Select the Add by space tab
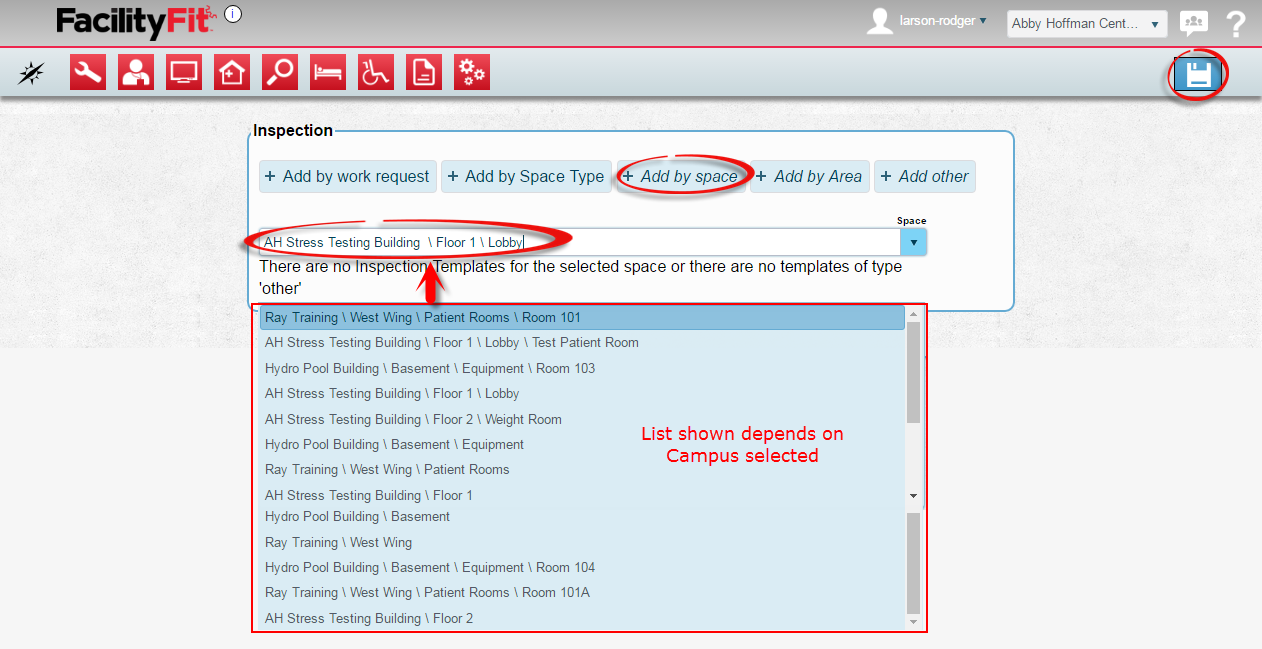Viewport: 1262px width, 649px height. click(x=681, y=176)
